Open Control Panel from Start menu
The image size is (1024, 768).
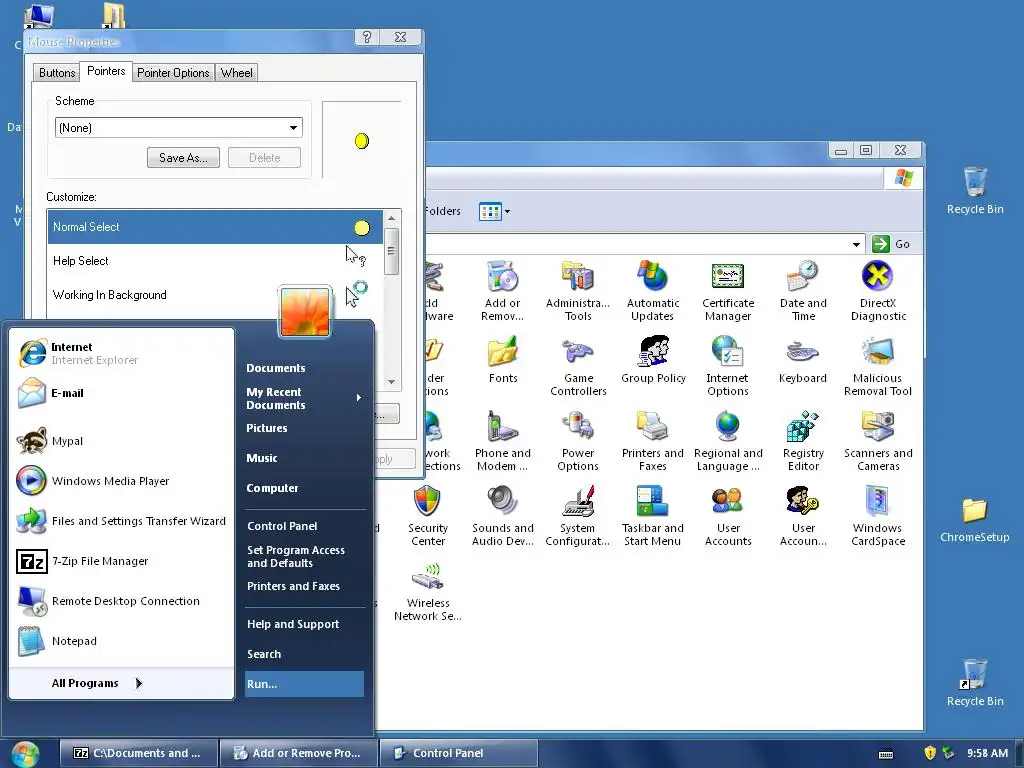point(282,526)
